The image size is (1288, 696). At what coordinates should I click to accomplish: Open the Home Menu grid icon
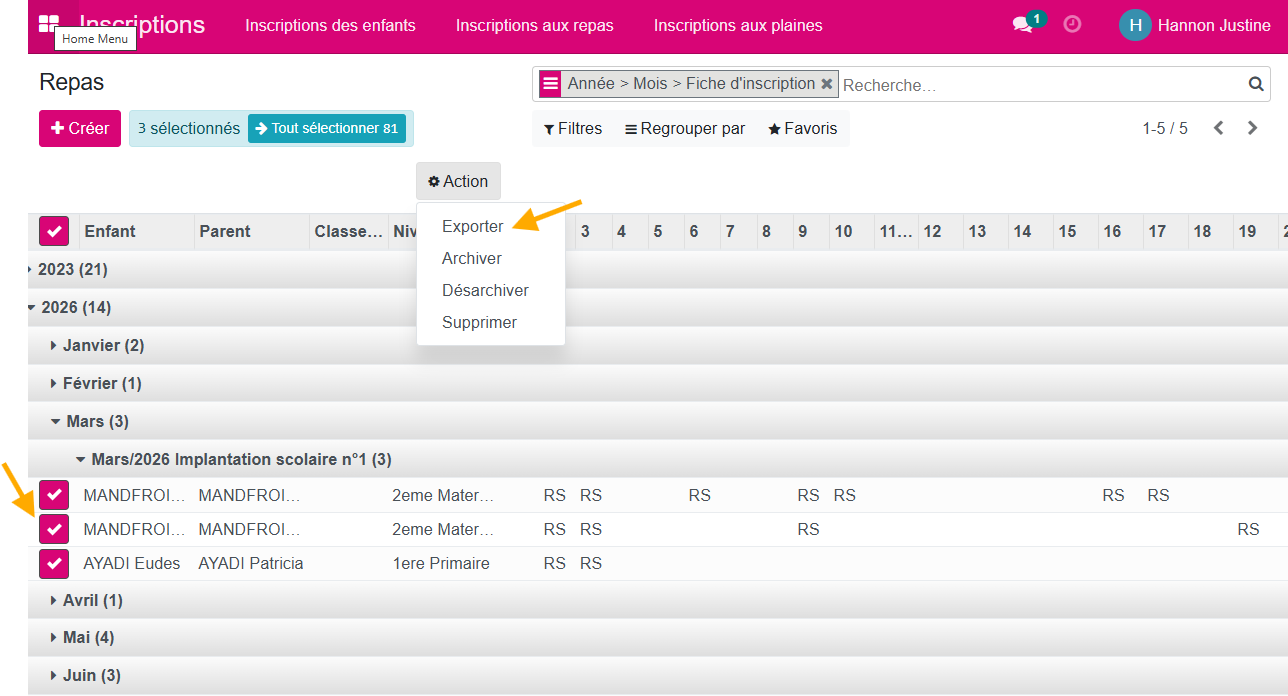[x=48, y=24]
